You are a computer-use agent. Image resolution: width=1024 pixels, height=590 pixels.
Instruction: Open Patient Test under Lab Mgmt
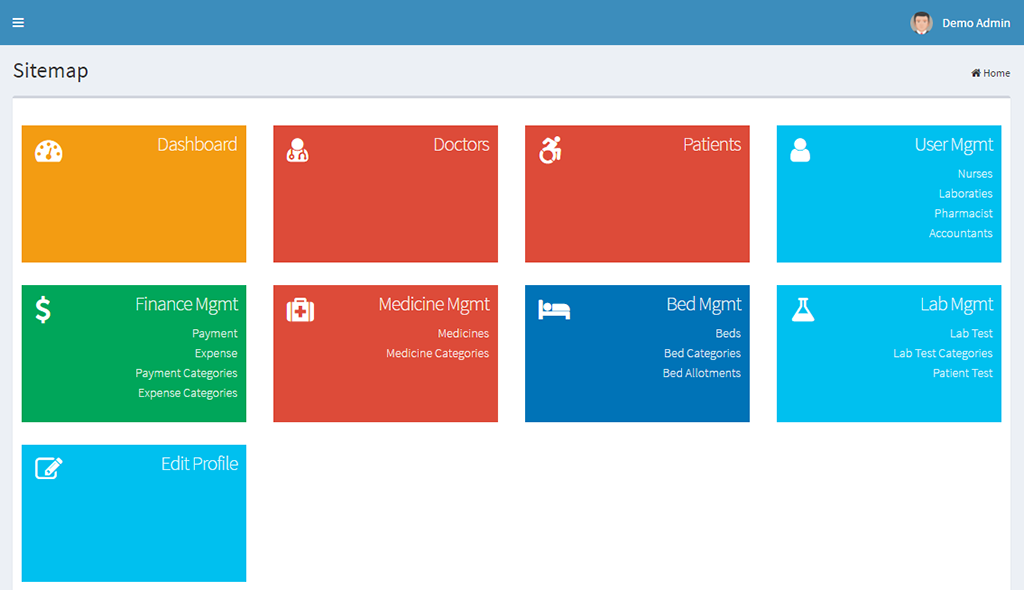[962, 374]
